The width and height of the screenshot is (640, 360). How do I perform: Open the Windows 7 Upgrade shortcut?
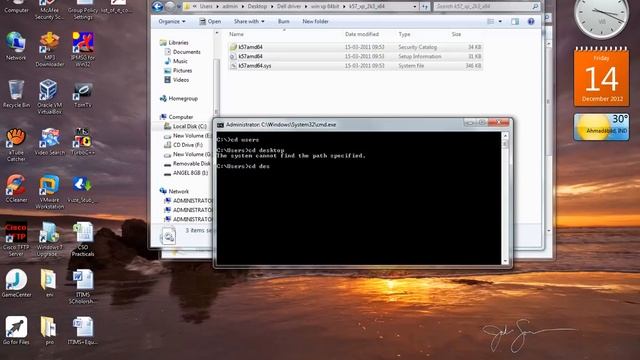49,239
